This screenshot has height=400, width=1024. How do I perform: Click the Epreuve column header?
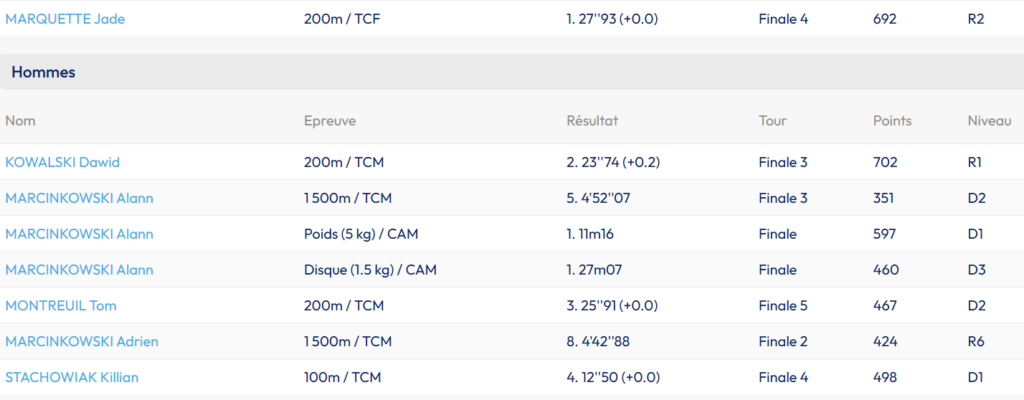pyautogui.click(x=330, y=121)
